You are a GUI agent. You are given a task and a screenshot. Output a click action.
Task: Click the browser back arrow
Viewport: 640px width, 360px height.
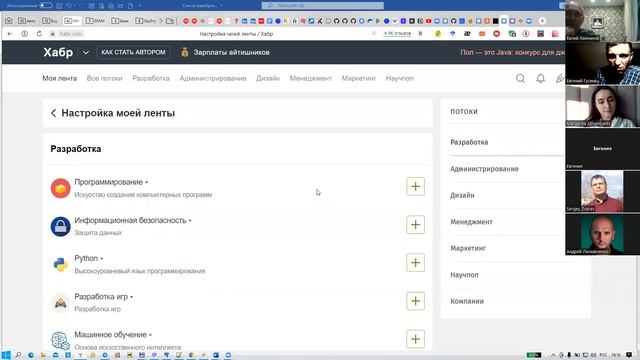coord(10,34)
